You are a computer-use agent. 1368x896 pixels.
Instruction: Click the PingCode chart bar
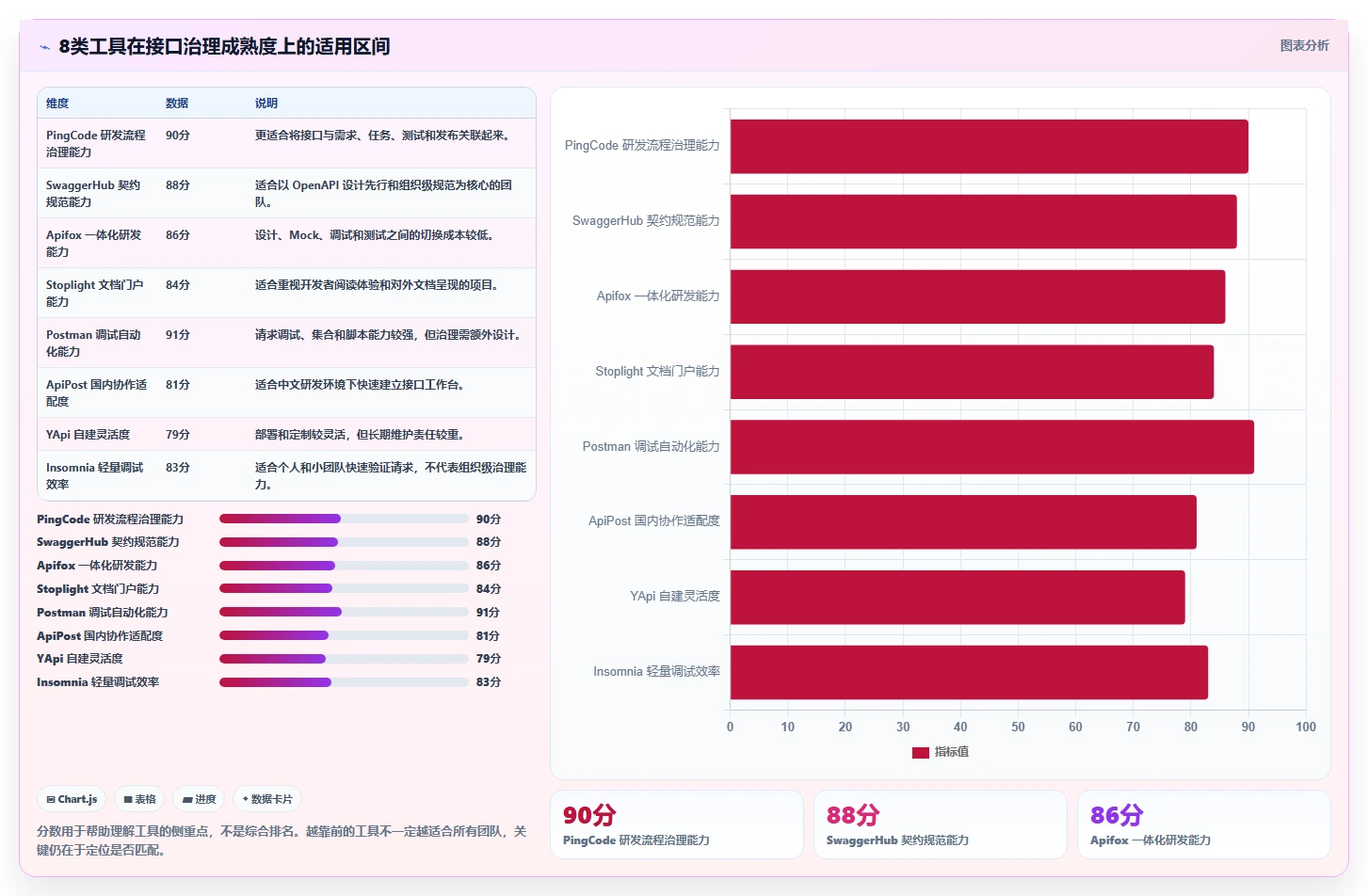coord(989,146)
